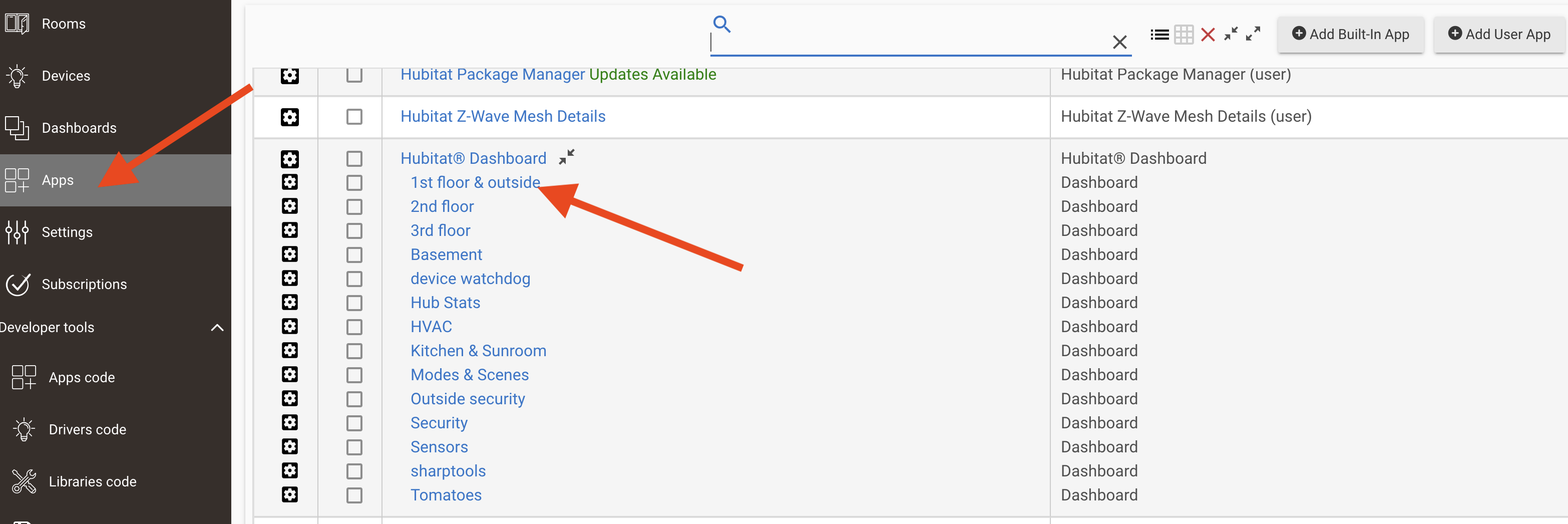Collapse Hubitat® Dashboard child list
The height and width of the screenshot is (524, 1568).
point(567,157)
